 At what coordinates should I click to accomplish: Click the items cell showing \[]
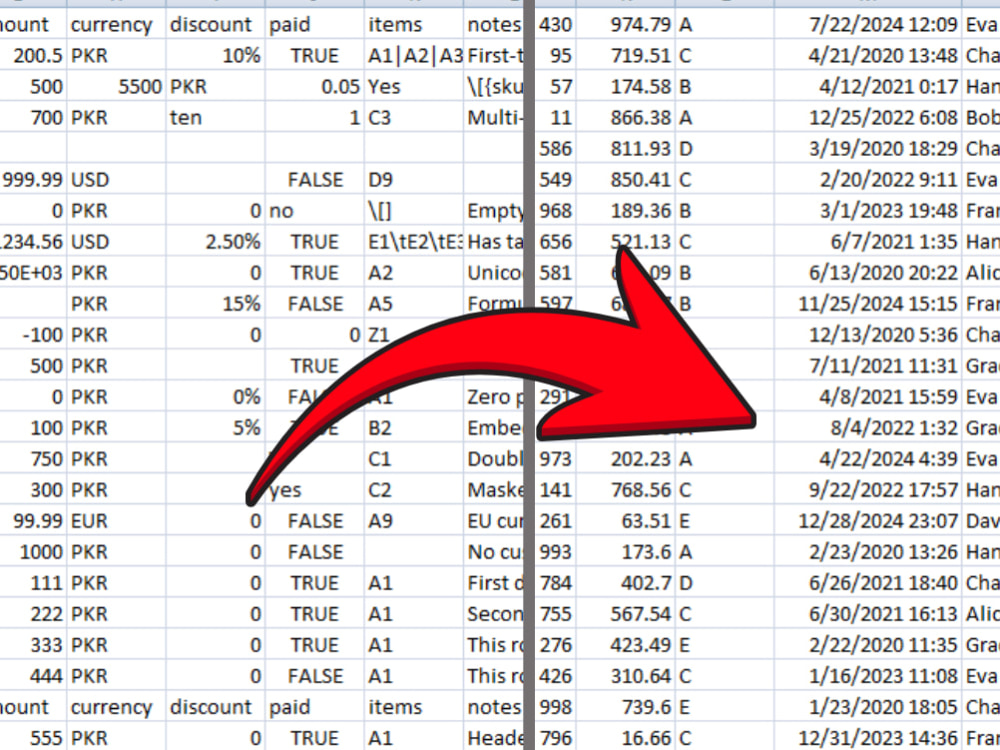tap(414, 211)
